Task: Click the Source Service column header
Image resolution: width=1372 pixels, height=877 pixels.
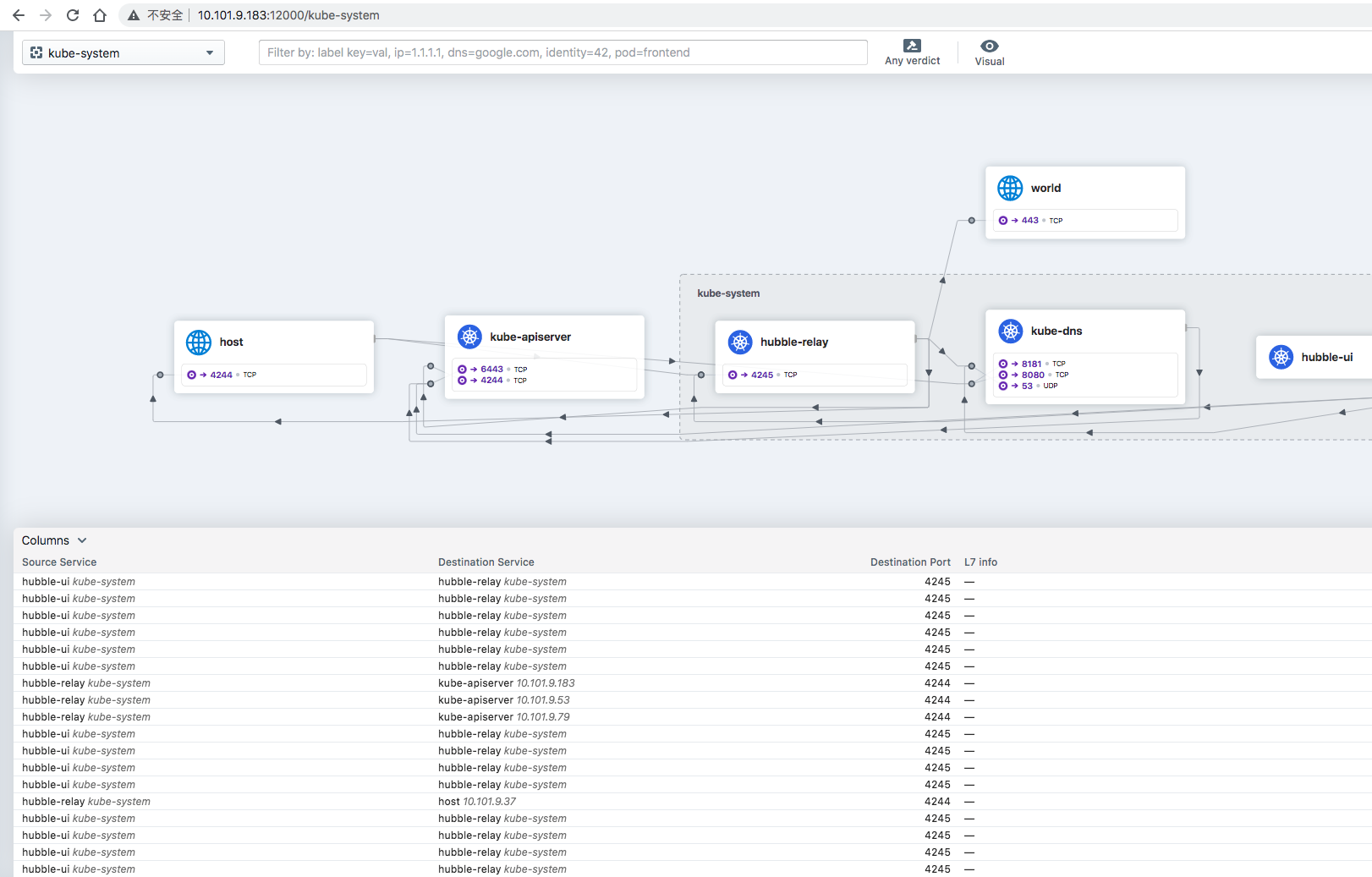Action: pyautogui.click(x=59, y=562)
